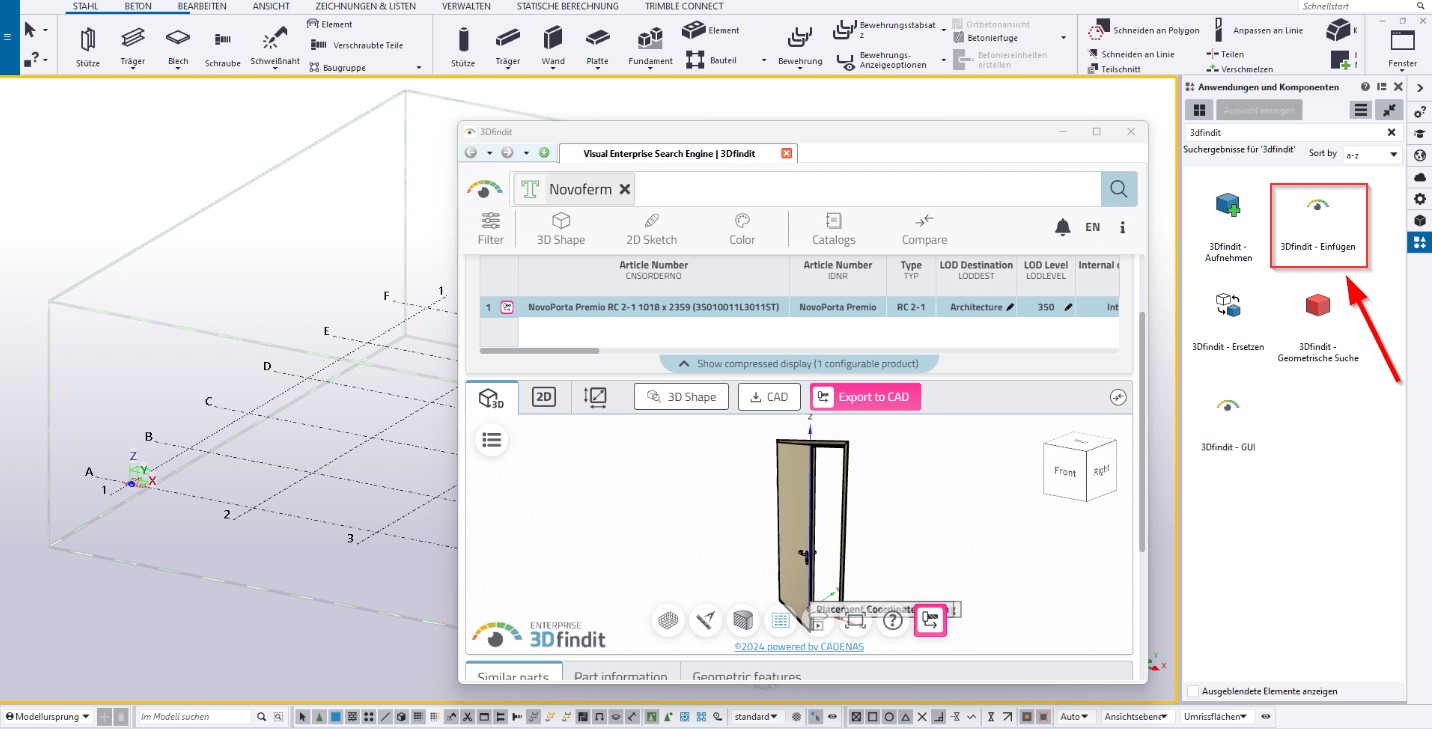This screenshot has width=1432, height=729.
Task: Start a 3D Shape search
Action: click(x=561, y=229)
